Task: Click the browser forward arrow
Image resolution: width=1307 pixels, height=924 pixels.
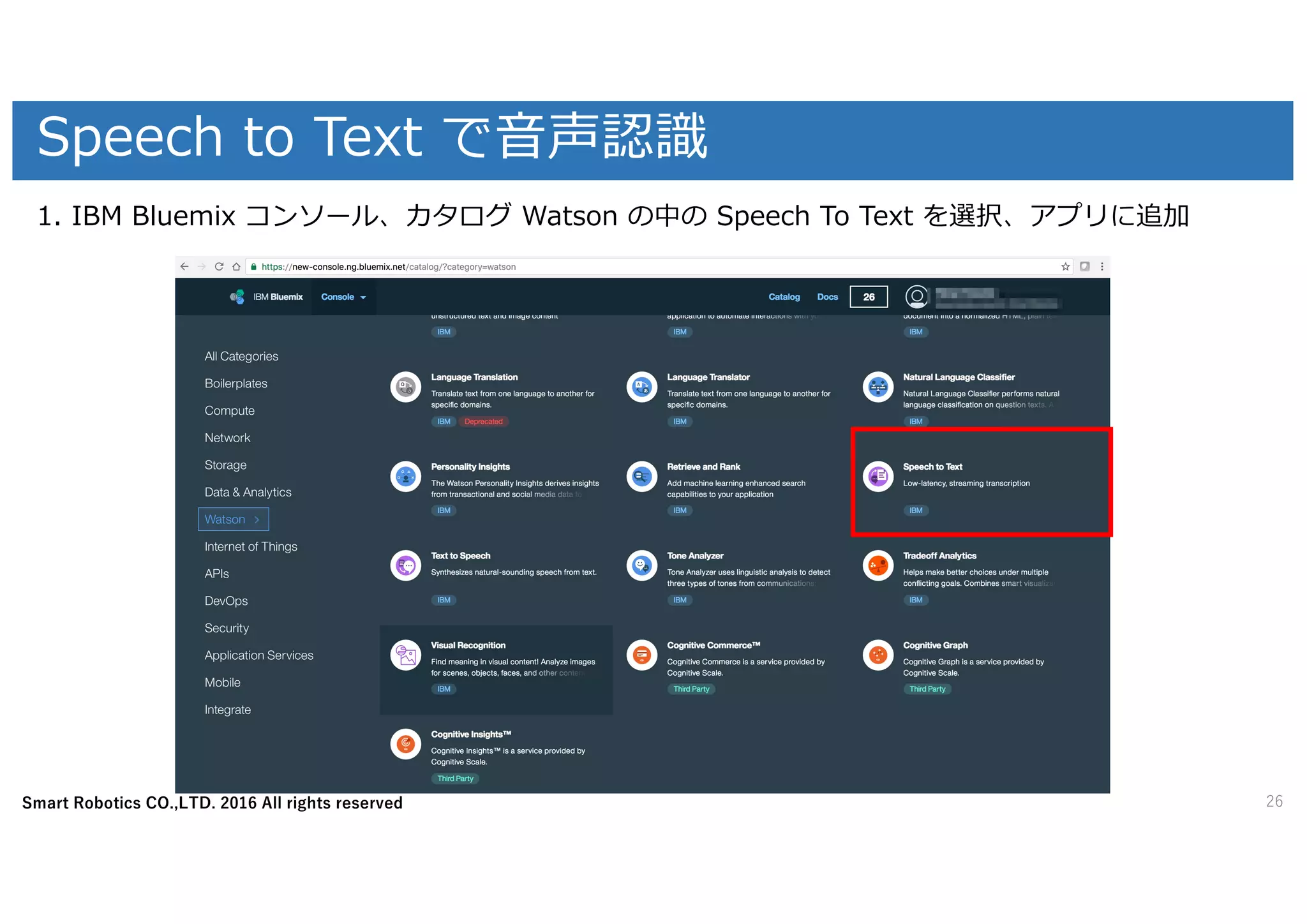Action: click(x=202, y=267)
